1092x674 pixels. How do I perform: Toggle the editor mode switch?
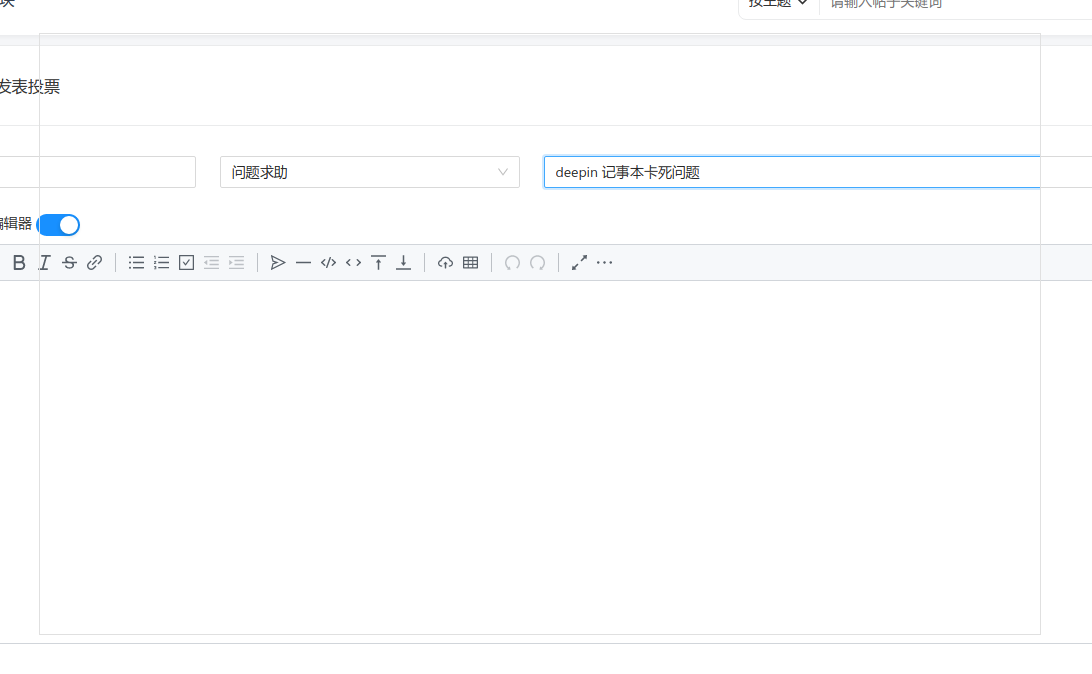point(58,225)
